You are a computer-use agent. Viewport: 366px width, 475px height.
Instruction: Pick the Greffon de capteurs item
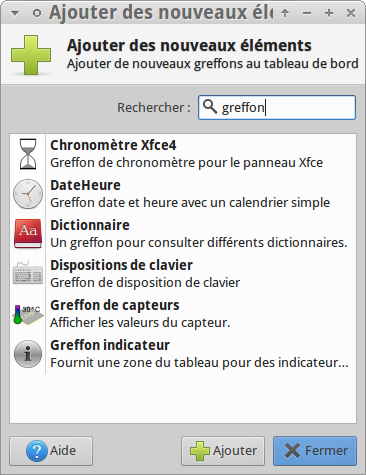coord(183,314)
